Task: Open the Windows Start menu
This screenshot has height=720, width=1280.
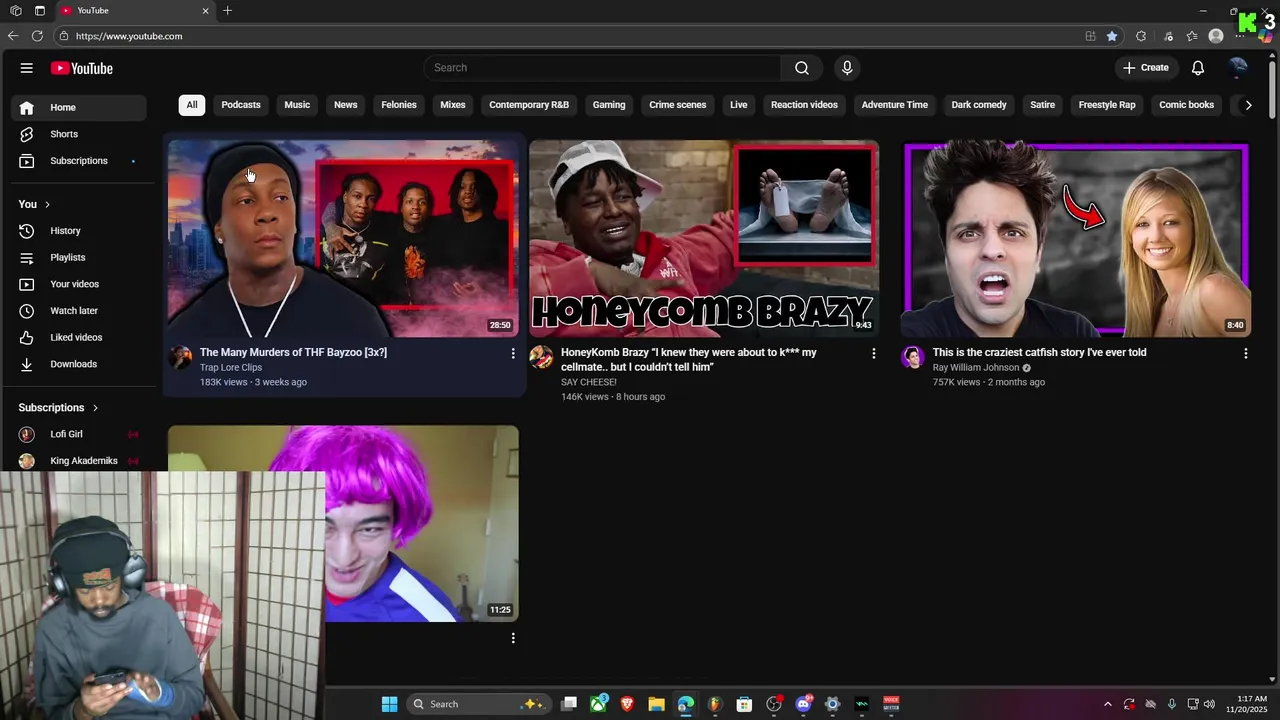Action: click(389, 704)
